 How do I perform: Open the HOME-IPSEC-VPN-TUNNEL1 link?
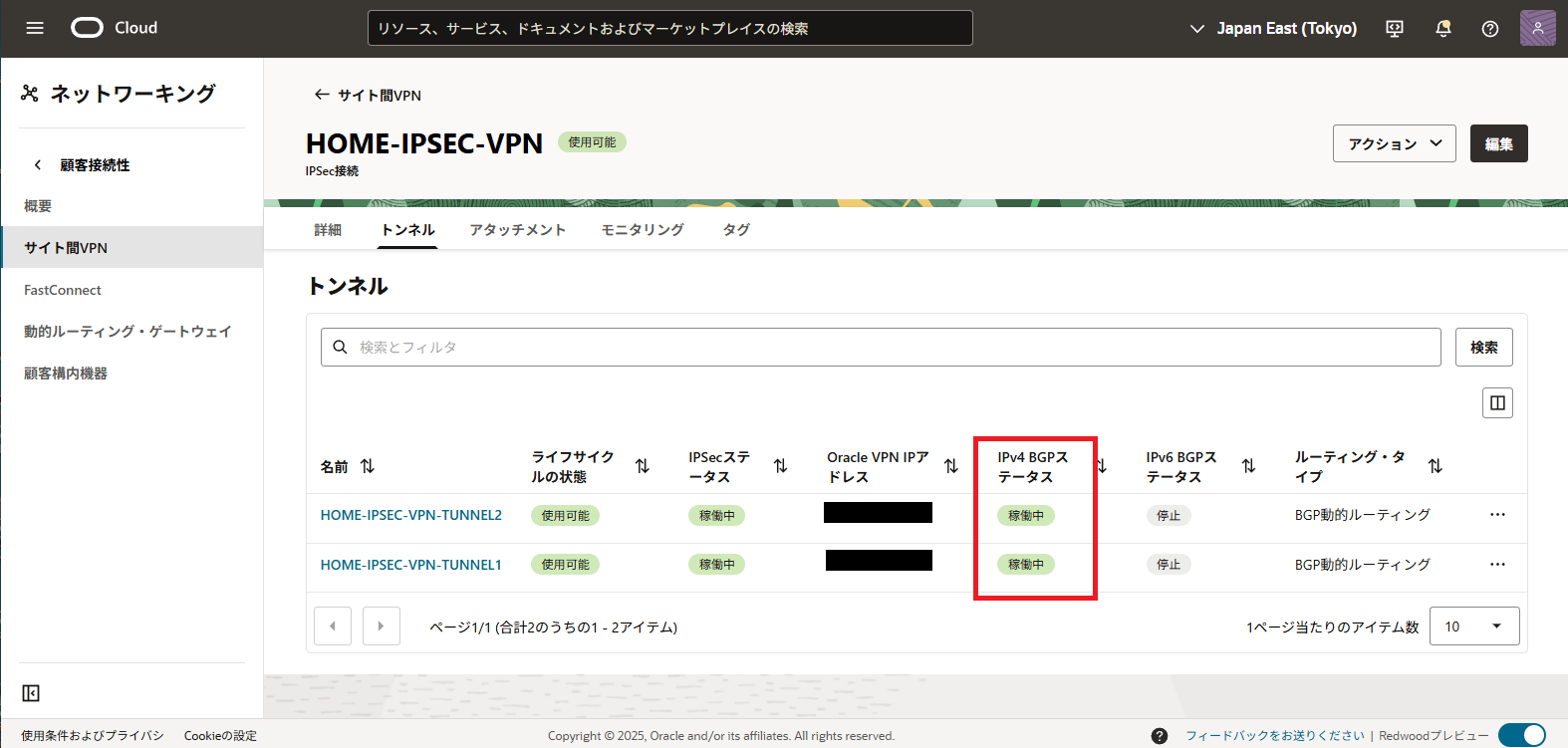(411, 565)
